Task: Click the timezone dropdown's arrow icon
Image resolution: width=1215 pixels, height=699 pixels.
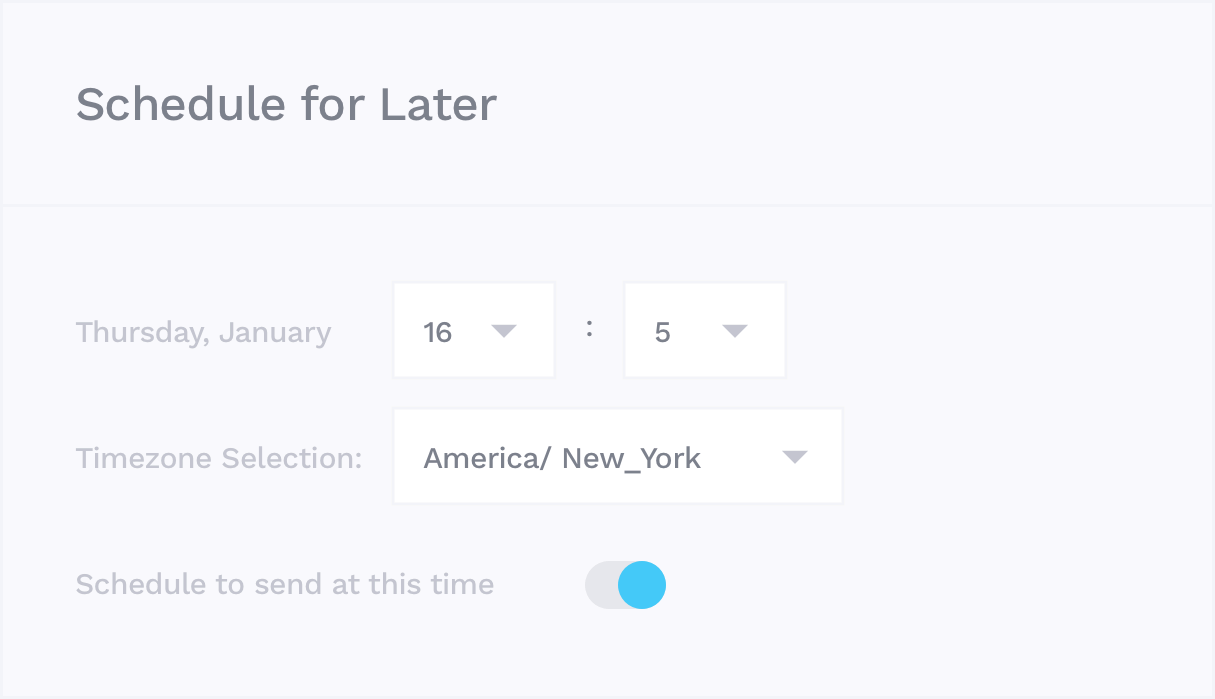Action: tap(795, 457)
